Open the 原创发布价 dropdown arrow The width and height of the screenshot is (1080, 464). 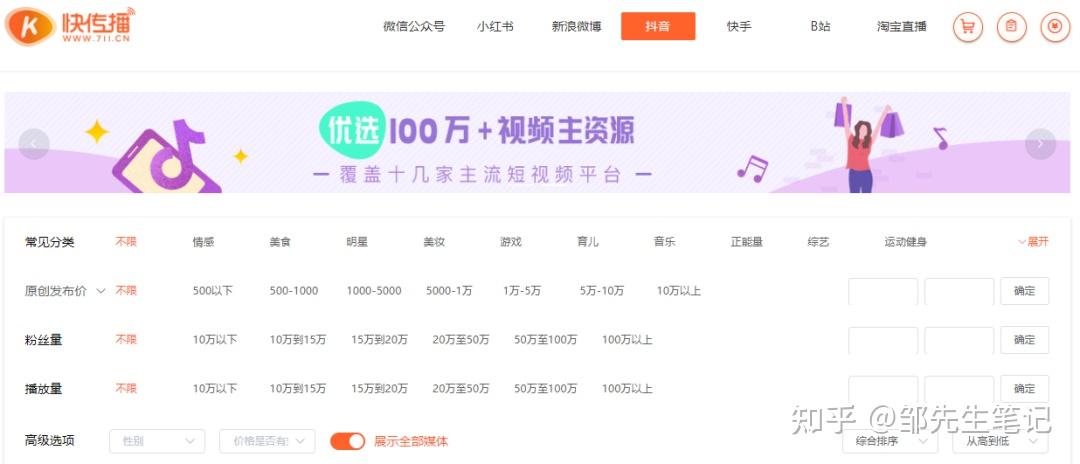[101, 291]
